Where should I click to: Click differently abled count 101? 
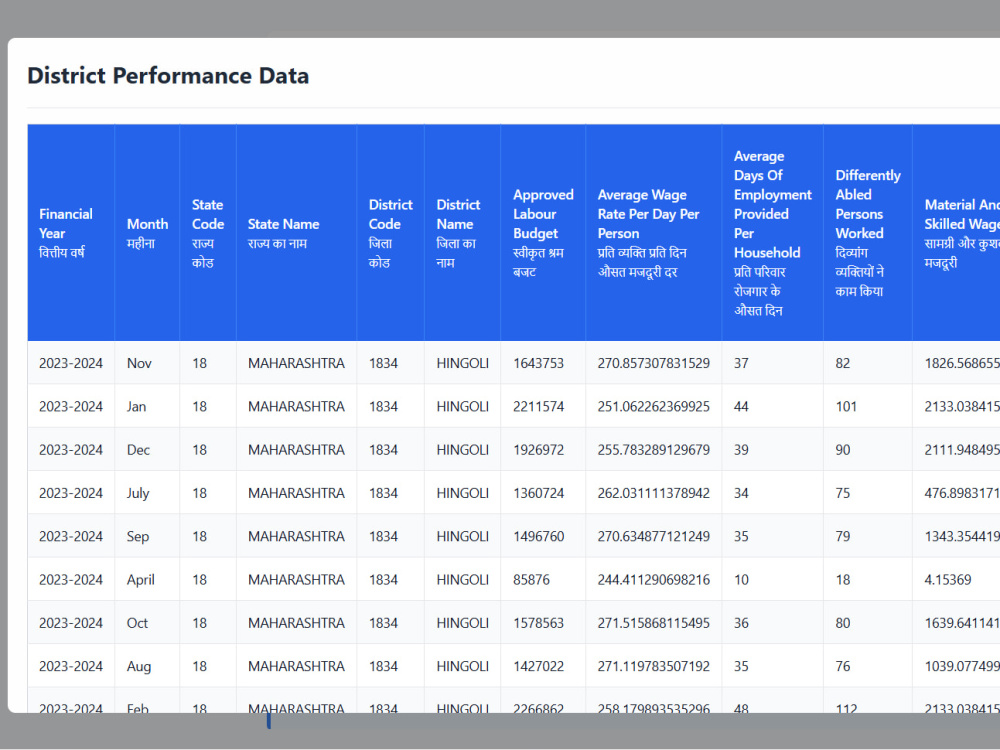click(x=846, y=407)
